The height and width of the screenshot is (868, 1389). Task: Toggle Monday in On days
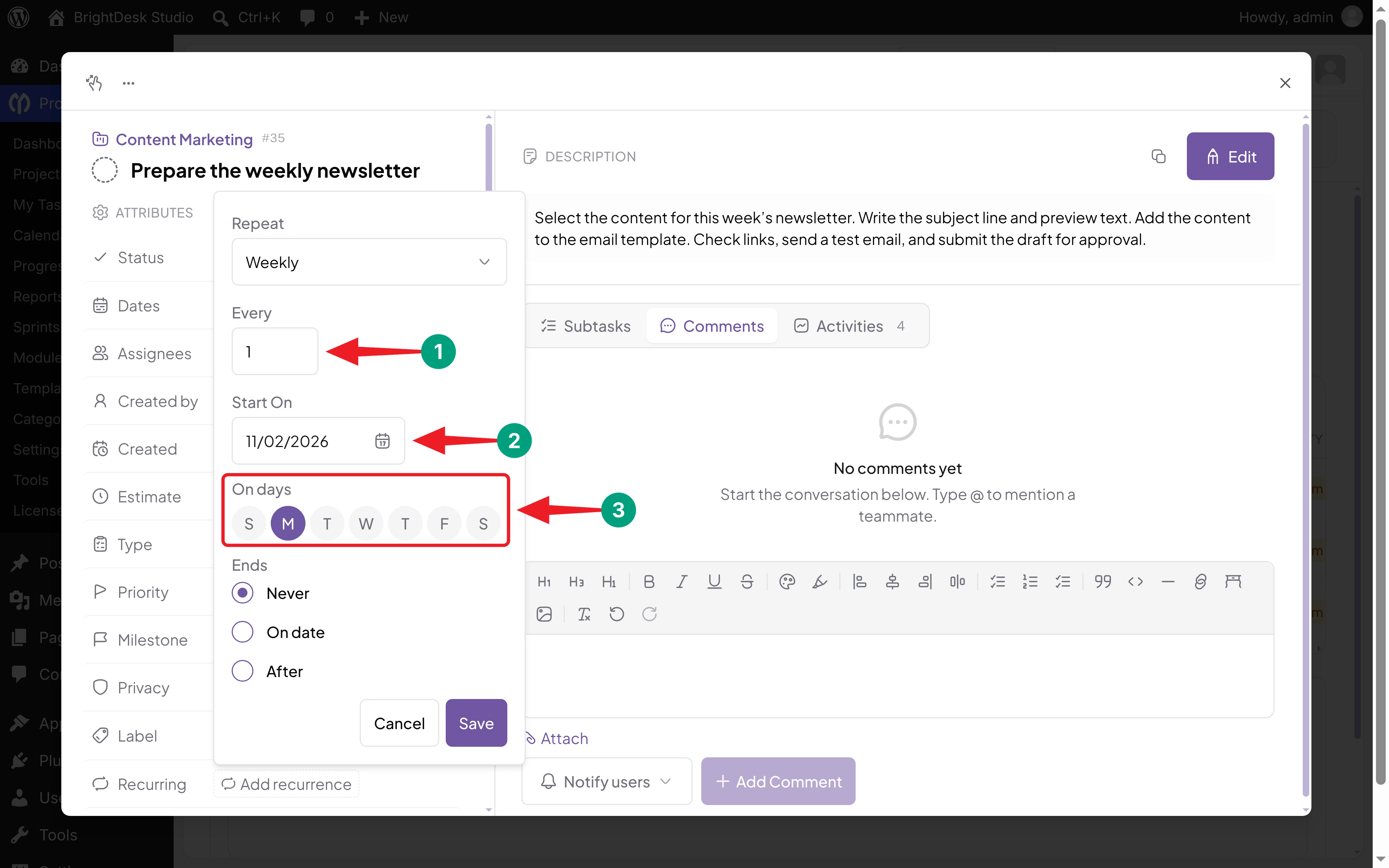click(288, 523)
